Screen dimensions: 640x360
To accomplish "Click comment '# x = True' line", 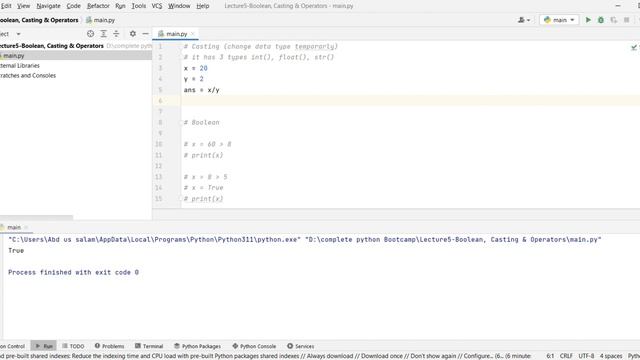I will pyautogui.click(x=203, y=188).
